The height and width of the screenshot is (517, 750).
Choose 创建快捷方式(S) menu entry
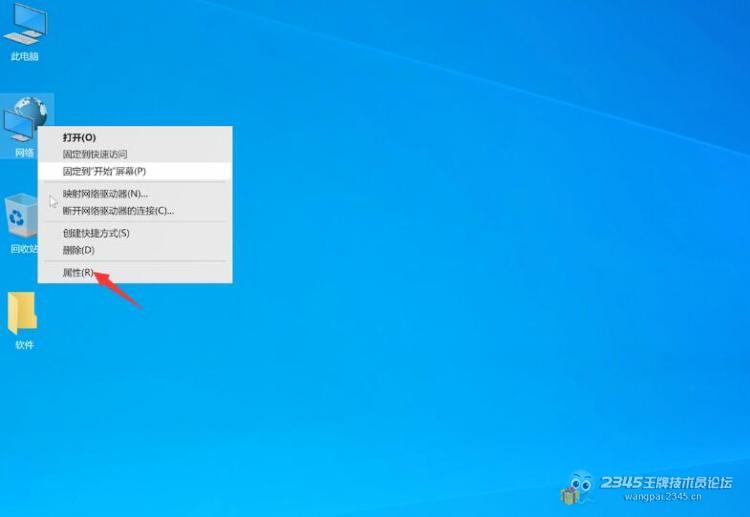(x=135, y=233)
